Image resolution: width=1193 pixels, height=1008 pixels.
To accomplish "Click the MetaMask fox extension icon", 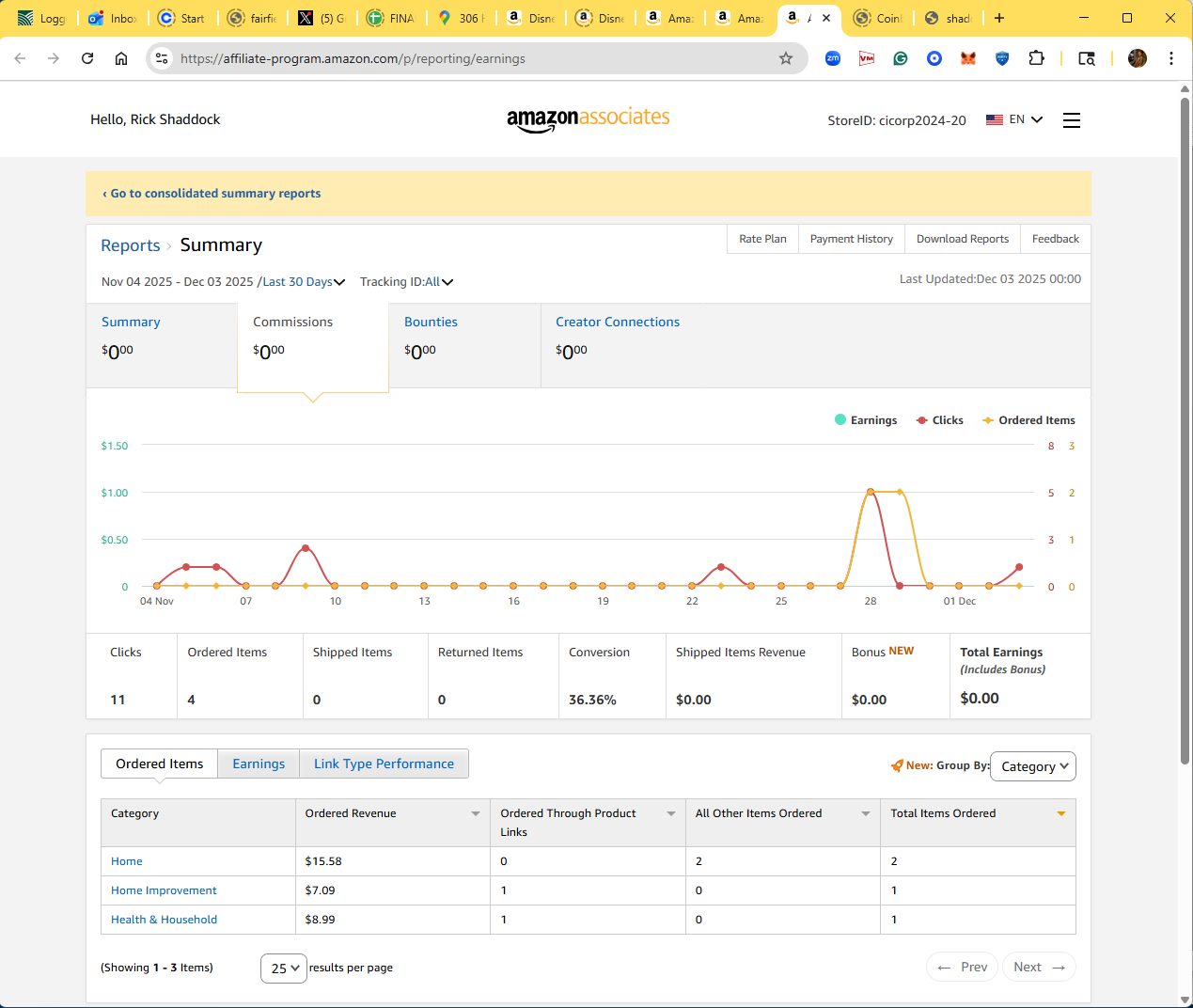I will point(967,58).
